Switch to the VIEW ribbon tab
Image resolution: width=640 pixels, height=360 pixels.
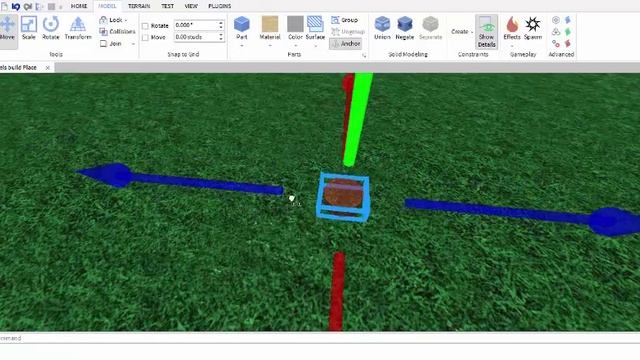pyautogui.click(x=191, y=6)
